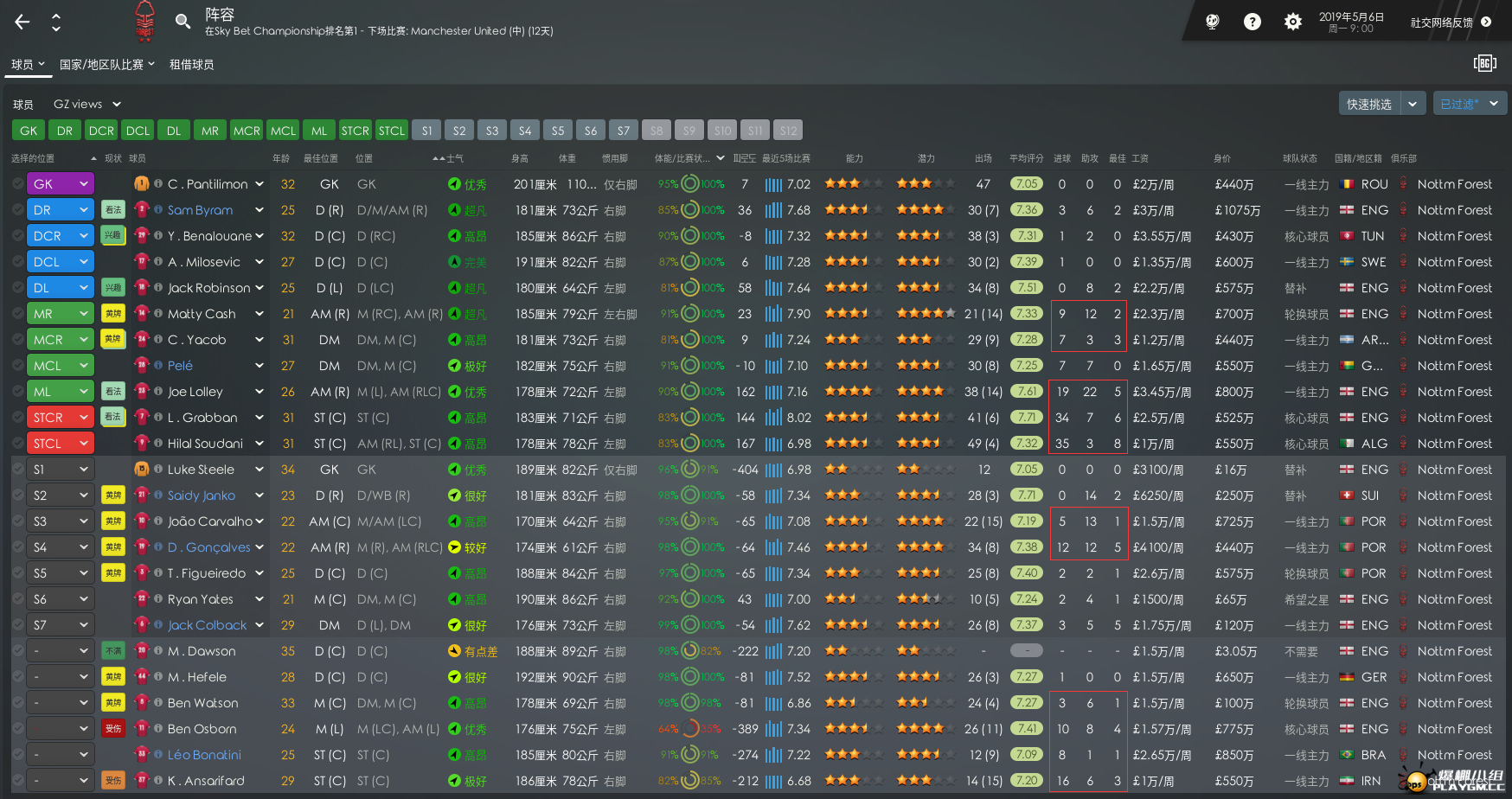Sort by the 年龄 column header
Viewport: 1512px width, 799px height.
click(281, 158)
